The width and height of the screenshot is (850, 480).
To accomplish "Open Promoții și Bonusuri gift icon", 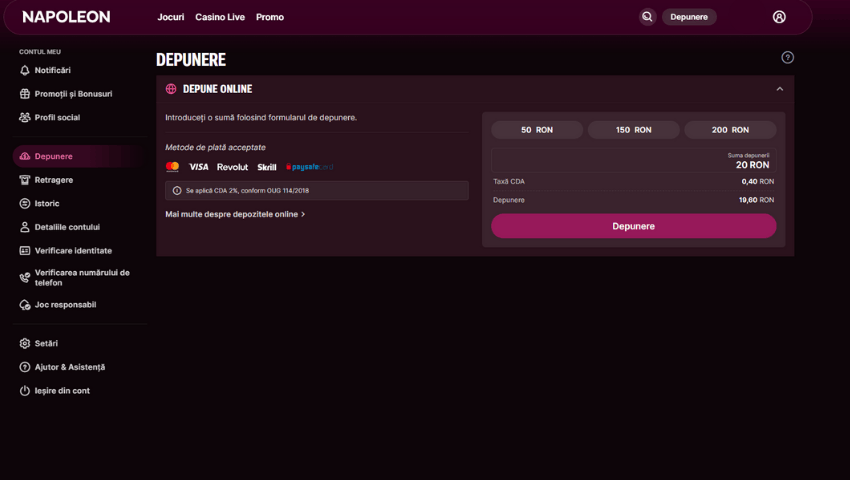I will [25, 94].
